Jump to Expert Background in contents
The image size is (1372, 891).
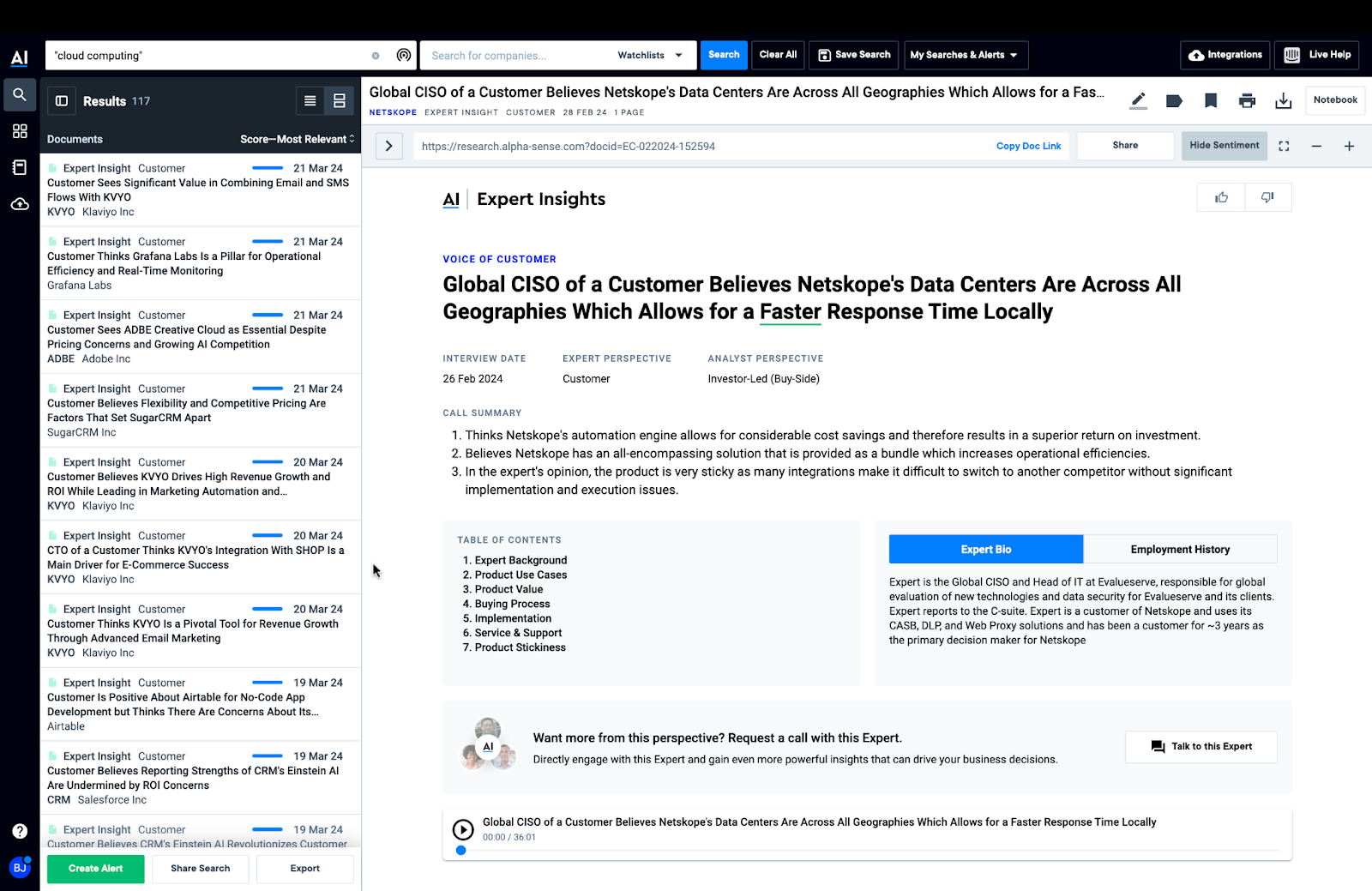coord(521,560)
